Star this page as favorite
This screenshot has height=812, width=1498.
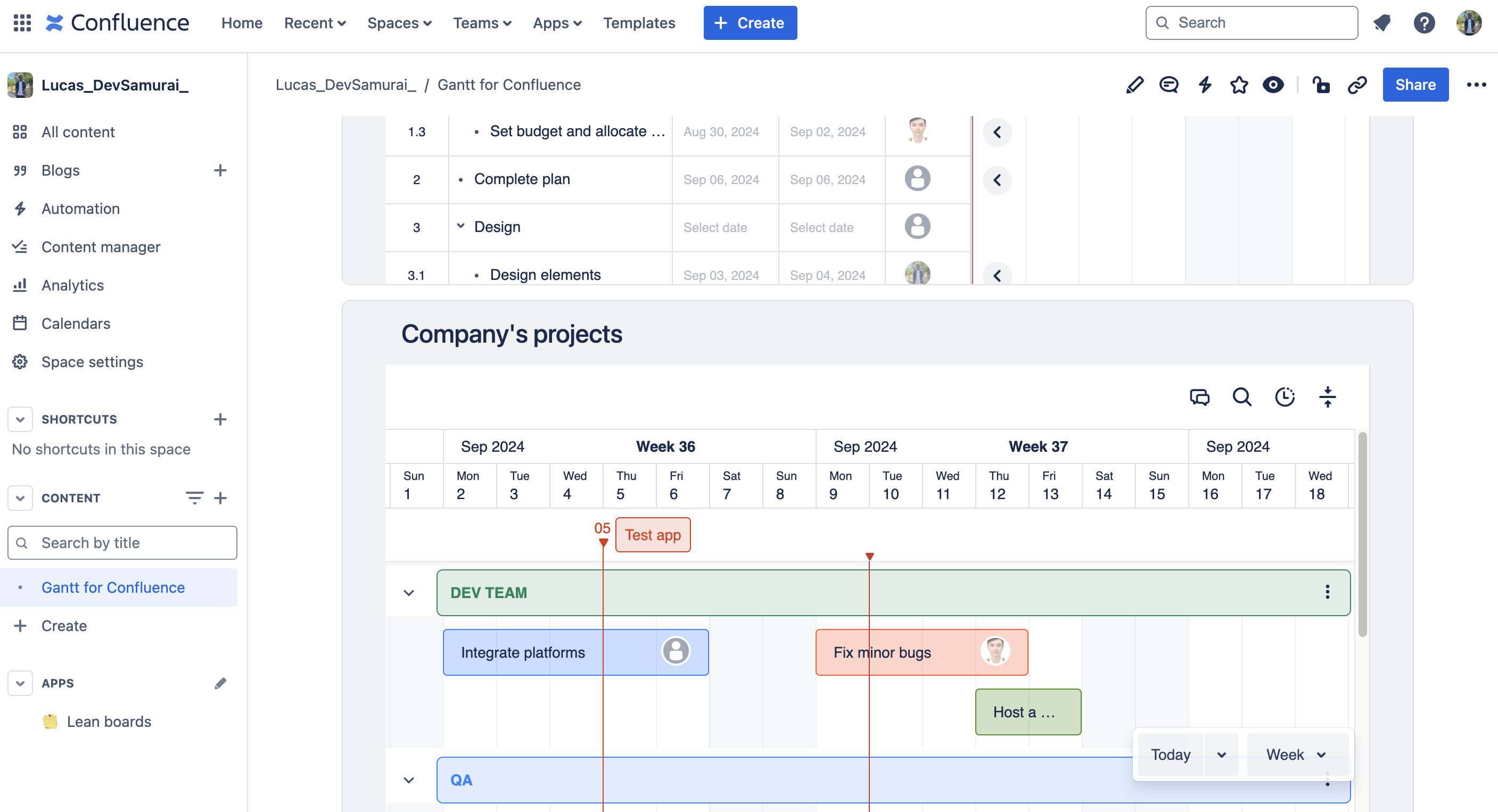point(1239,85)
